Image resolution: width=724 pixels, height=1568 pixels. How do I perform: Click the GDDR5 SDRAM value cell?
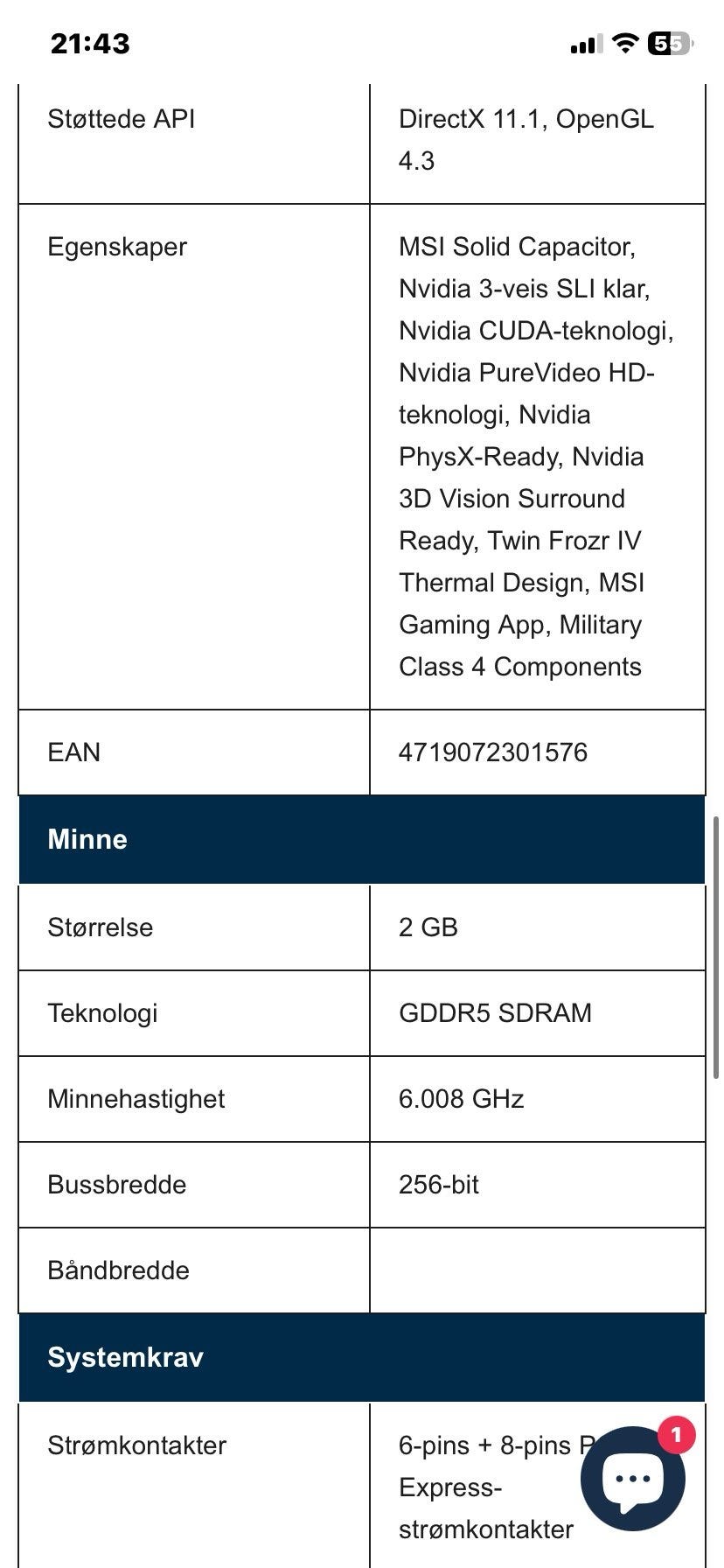[x=538, y=1013]
